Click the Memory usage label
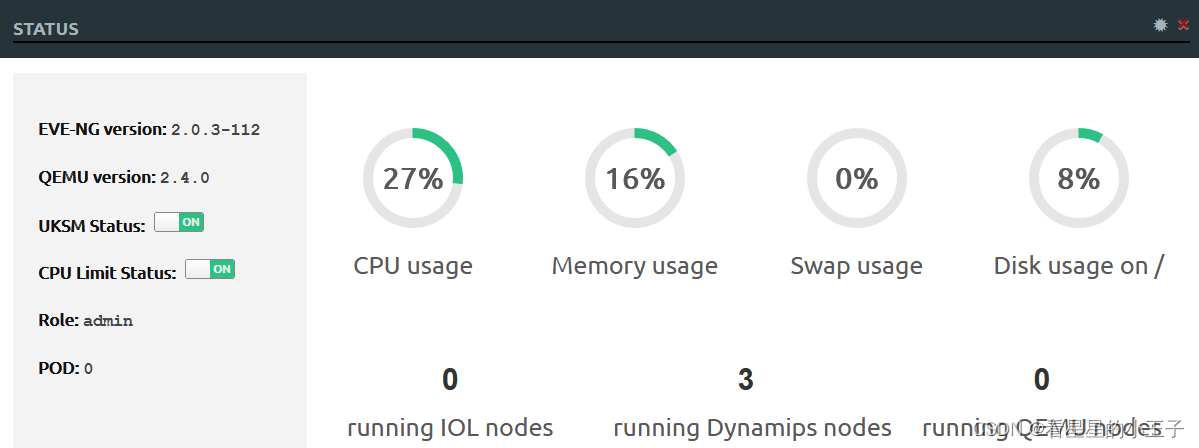The width and height of the screenshot is (1199, 448). 635,266
